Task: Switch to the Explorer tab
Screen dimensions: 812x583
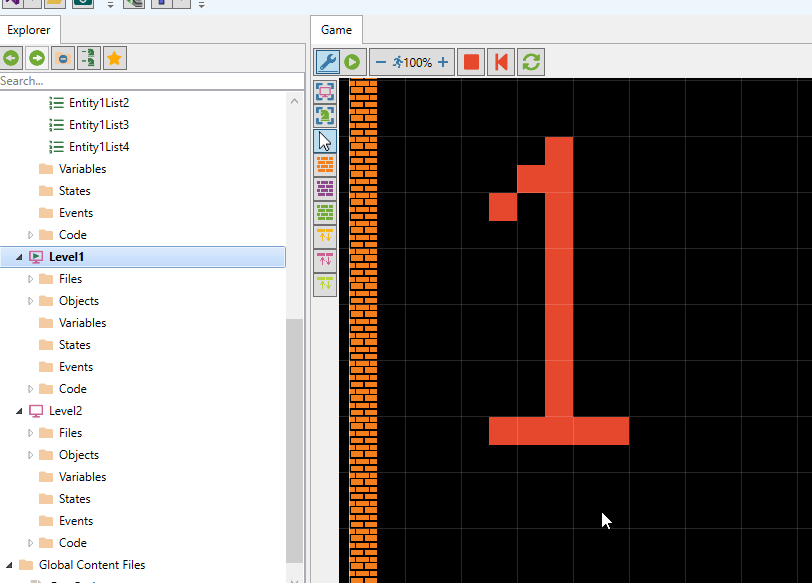Action: (x=29, y=30)
